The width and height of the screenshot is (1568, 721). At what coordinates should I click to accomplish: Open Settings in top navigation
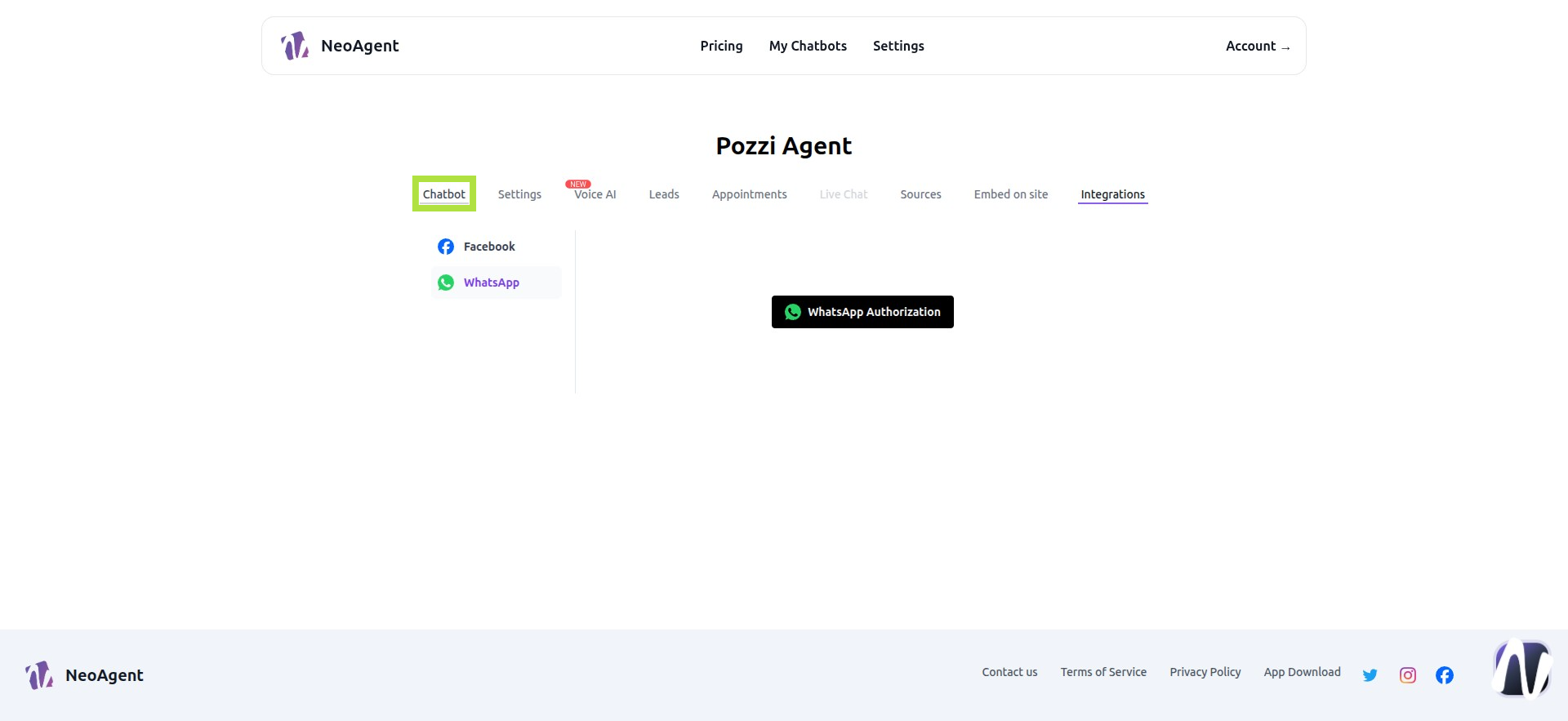pyautogui.click(x=898, y=46)
